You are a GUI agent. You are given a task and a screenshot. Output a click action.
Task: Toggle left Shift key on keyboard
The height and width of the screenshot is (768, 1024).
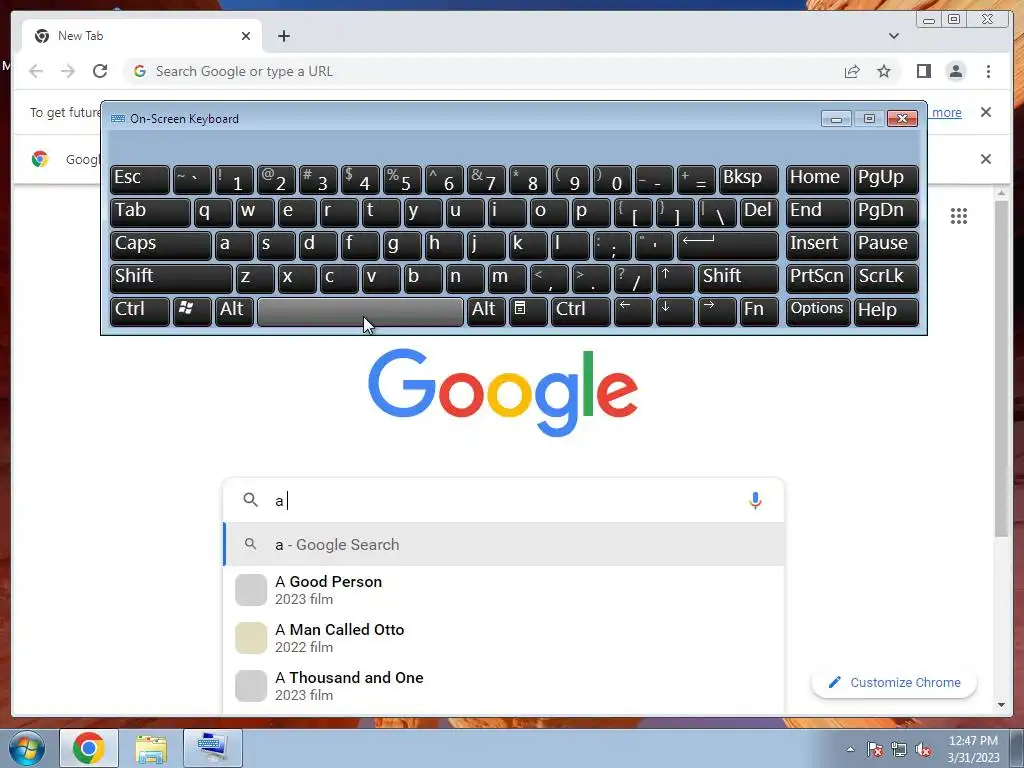pos(171,278)
